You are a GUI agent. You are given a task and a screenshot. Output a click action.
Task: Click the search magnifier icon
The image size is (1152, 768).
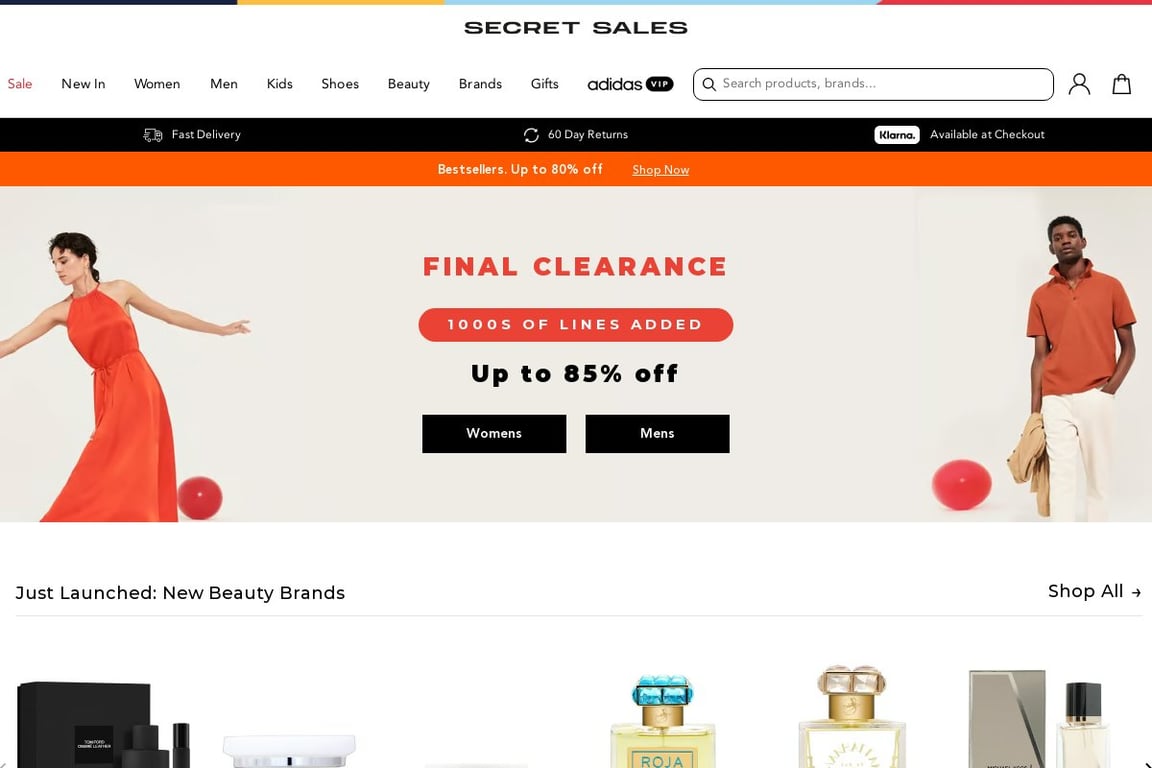click(709, 85)
